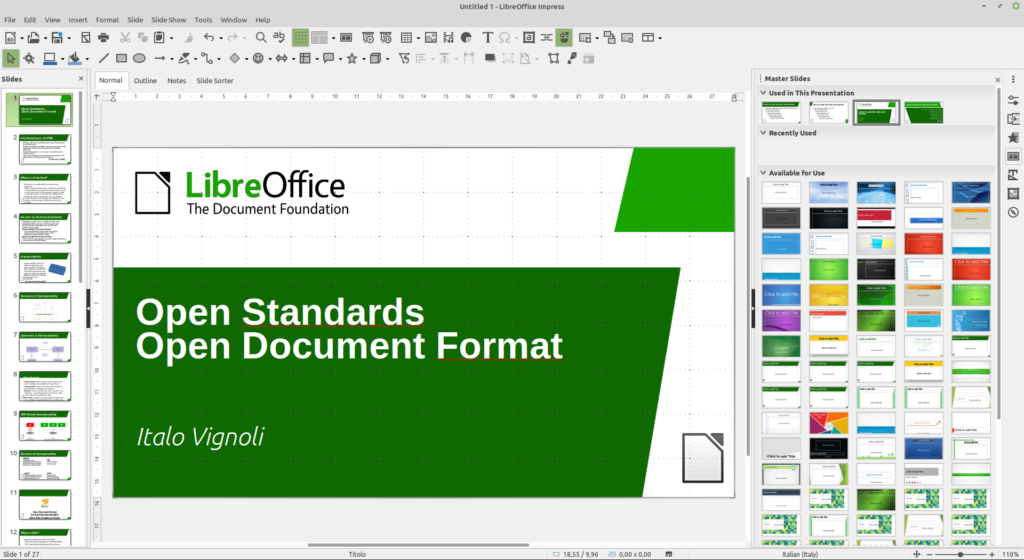This screenshot has width=1024, height=560.
Task: Open the sidebar Navigator compass icon
Action: (x=1013, y=212)
